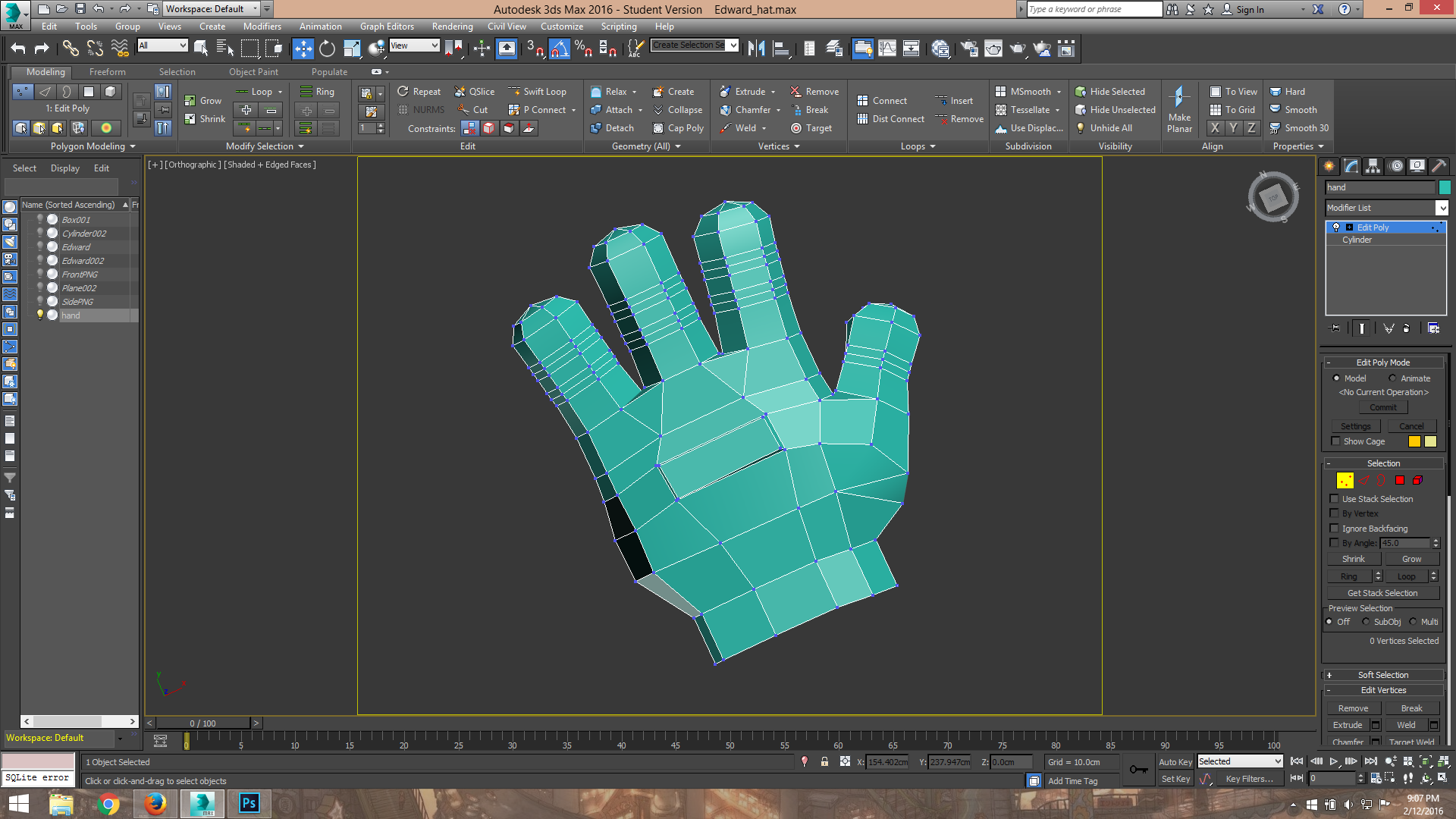The height and width of the screenshot is (819, 1456).
Task: Select the Link tool icon
Action: (x=71, y=49)
